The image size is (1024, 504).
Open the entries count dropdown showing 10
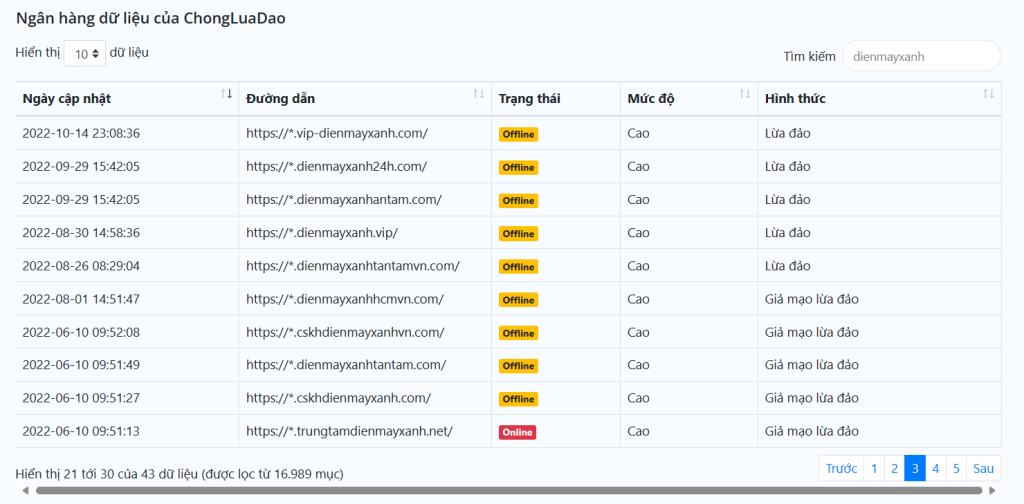(x=85, y=54)
